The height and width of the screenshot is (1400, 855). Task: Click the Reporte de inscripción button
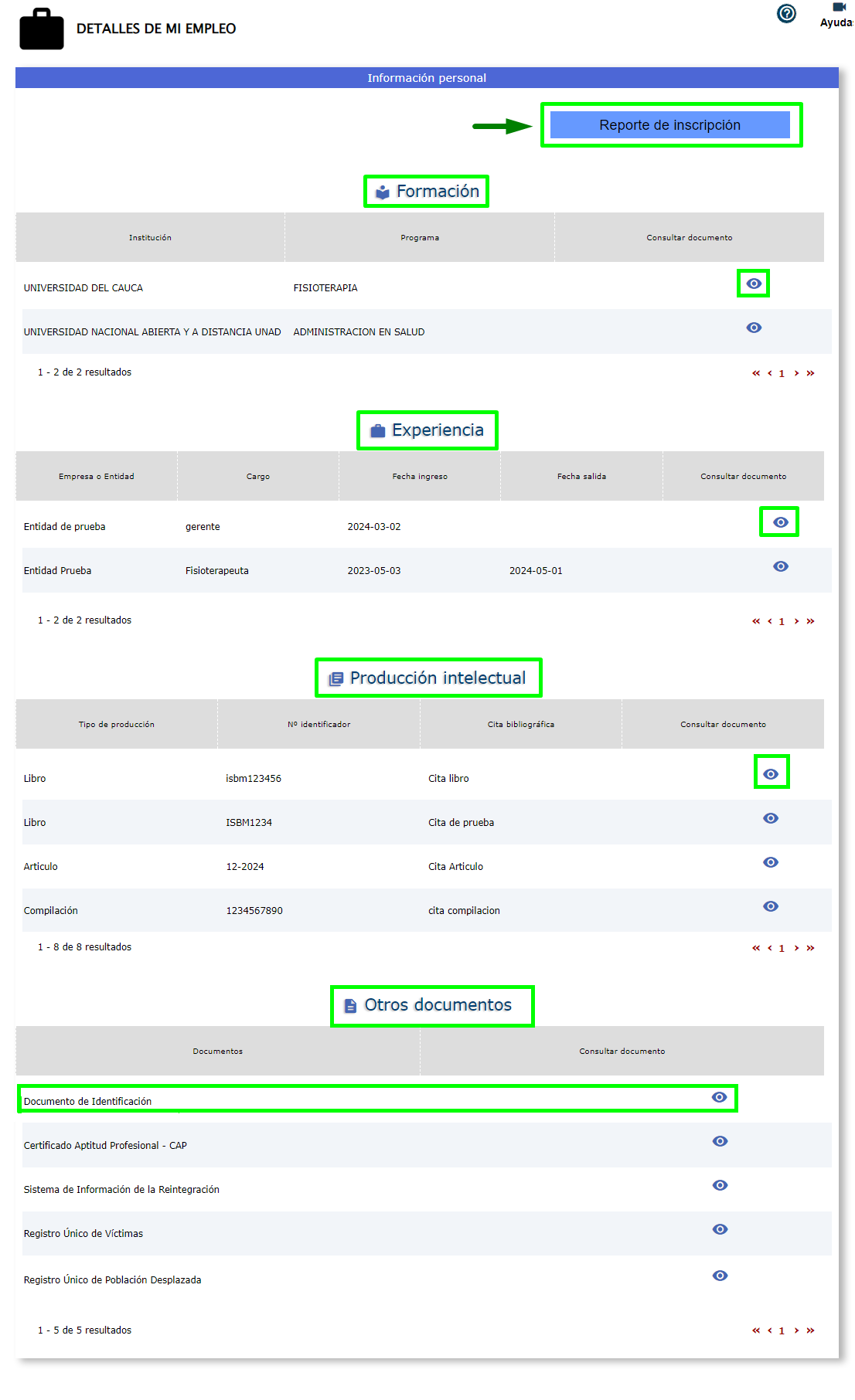(669, 125)
